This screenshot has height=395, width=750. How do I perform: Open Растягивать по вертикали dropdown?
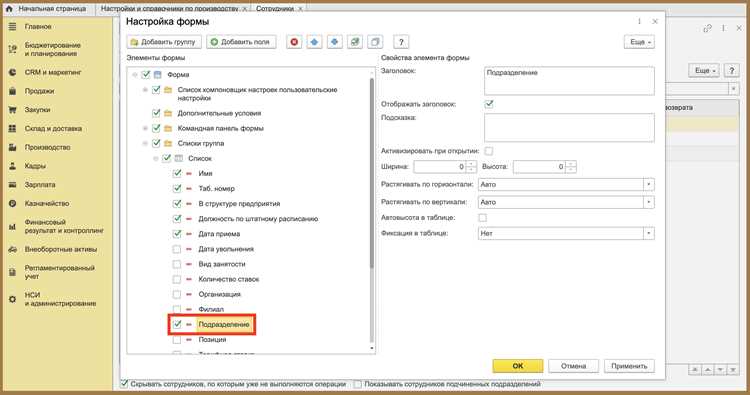coord(649,202)
